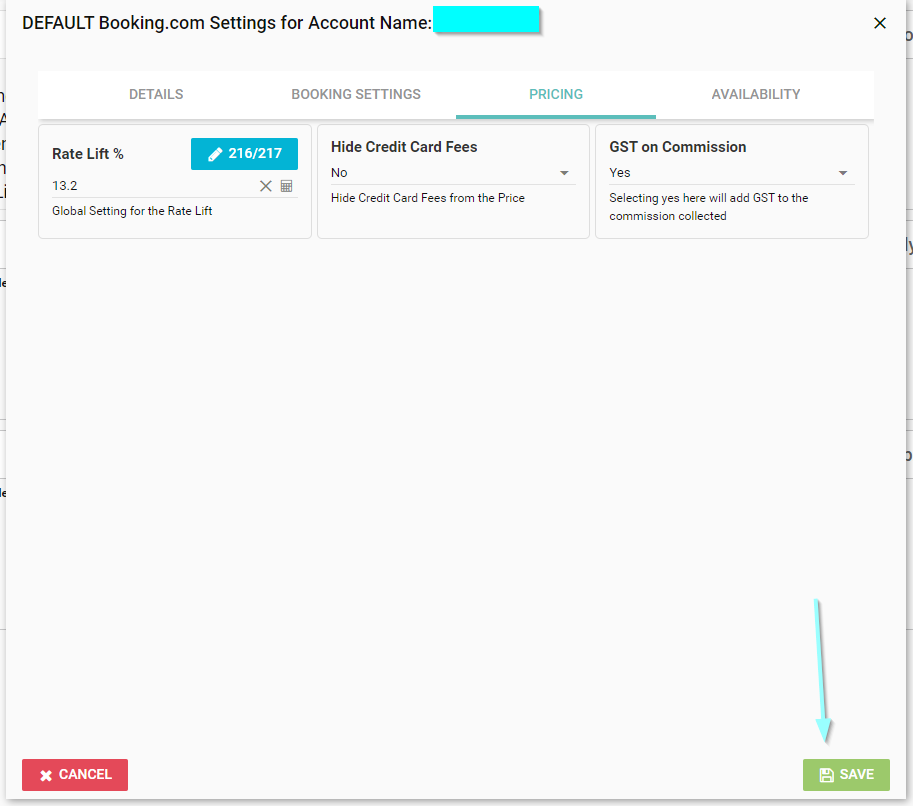
Task: Click the floppy disk icon on Save
Action: pyautogui.click(x=826, y=775)
